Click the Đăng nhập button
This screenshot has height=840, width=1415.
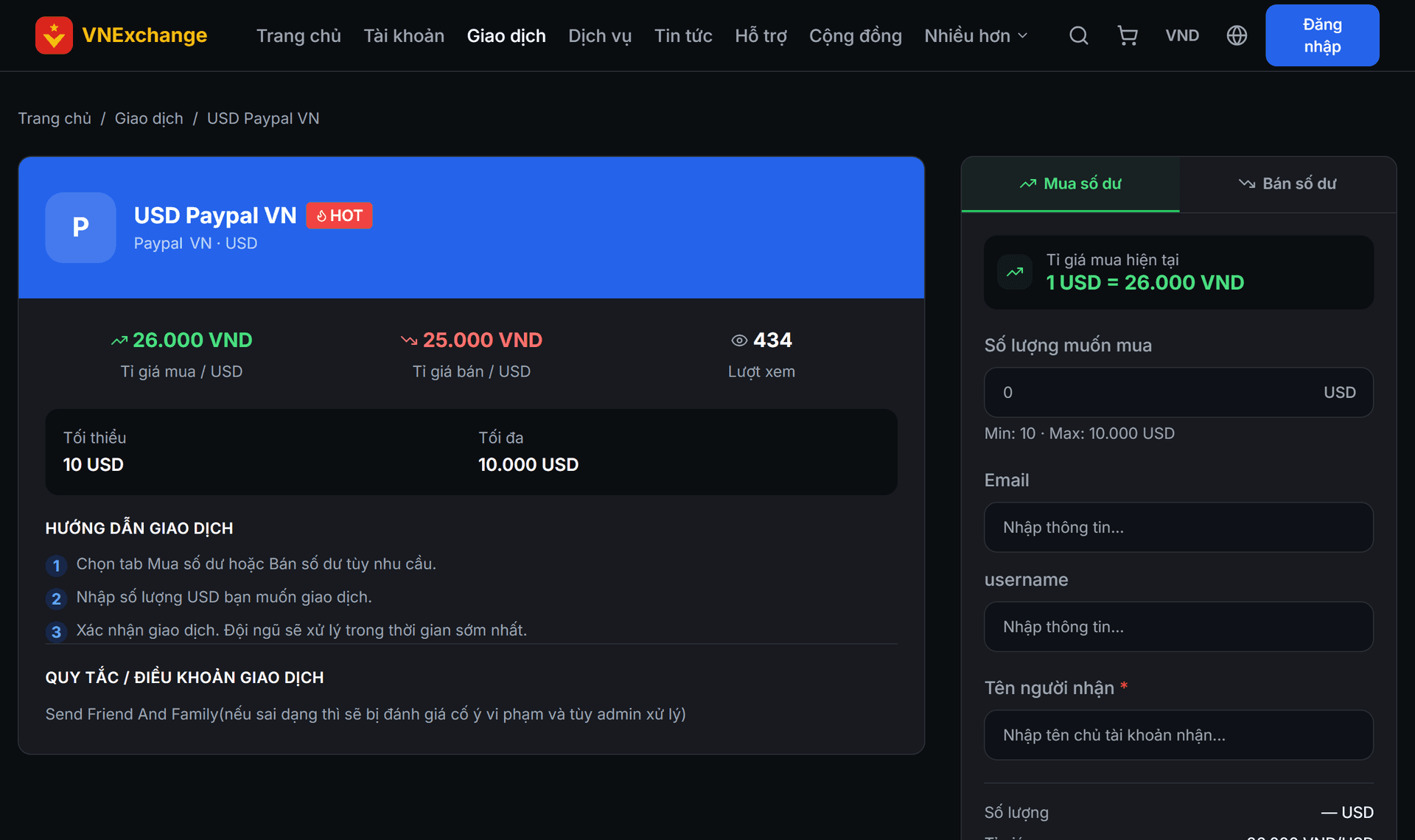[x=1322, y=35]
